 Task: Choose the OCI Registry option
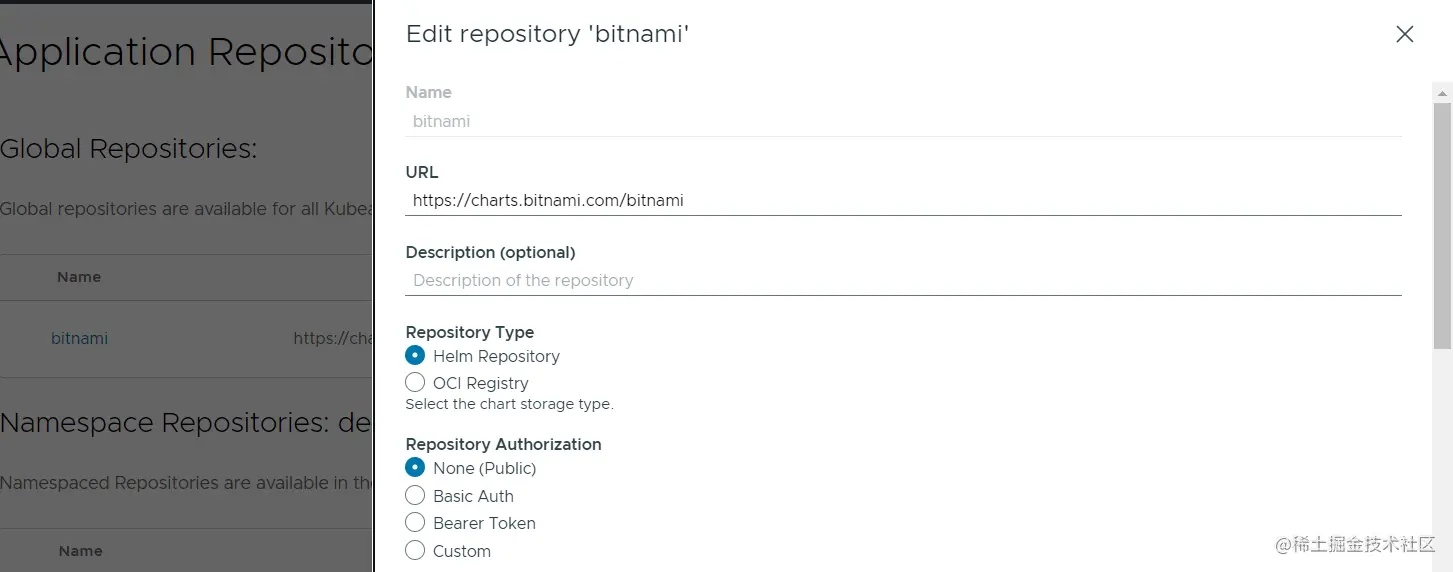point(415,382)
